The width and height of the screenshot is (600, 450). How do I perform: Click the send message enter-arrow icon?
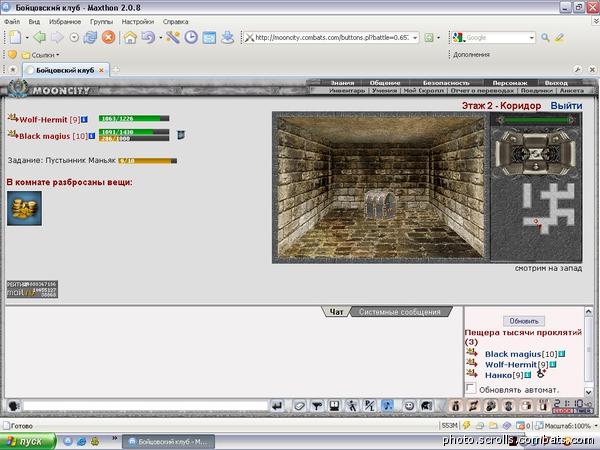click(277, 406)
